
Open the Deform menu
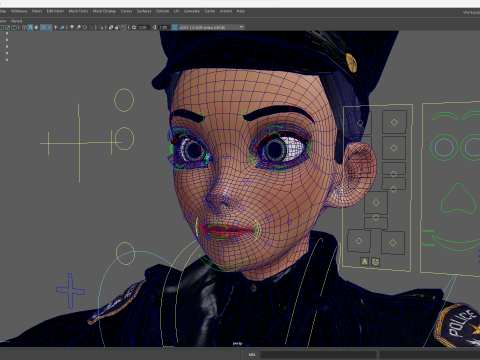pos(162,11)
